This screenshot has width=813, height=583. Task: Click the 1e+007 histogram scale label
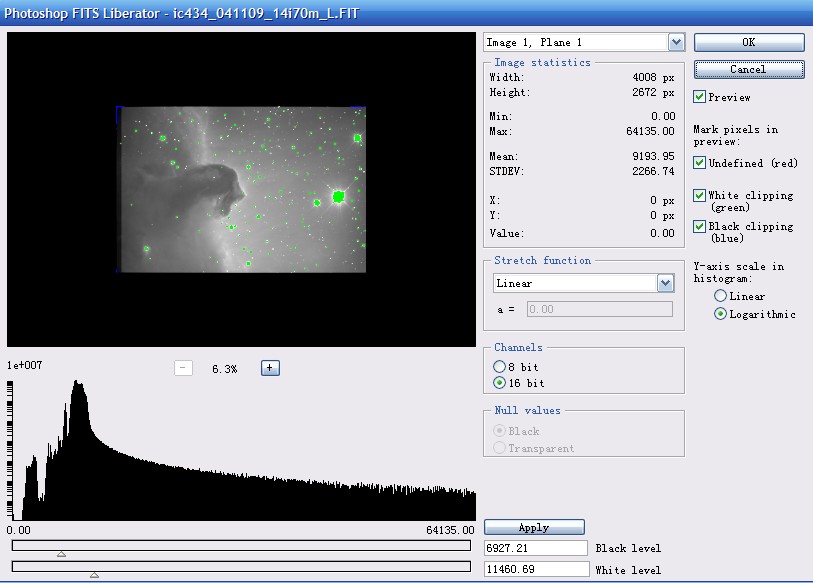pyautogui.click(x=24, y=365)
